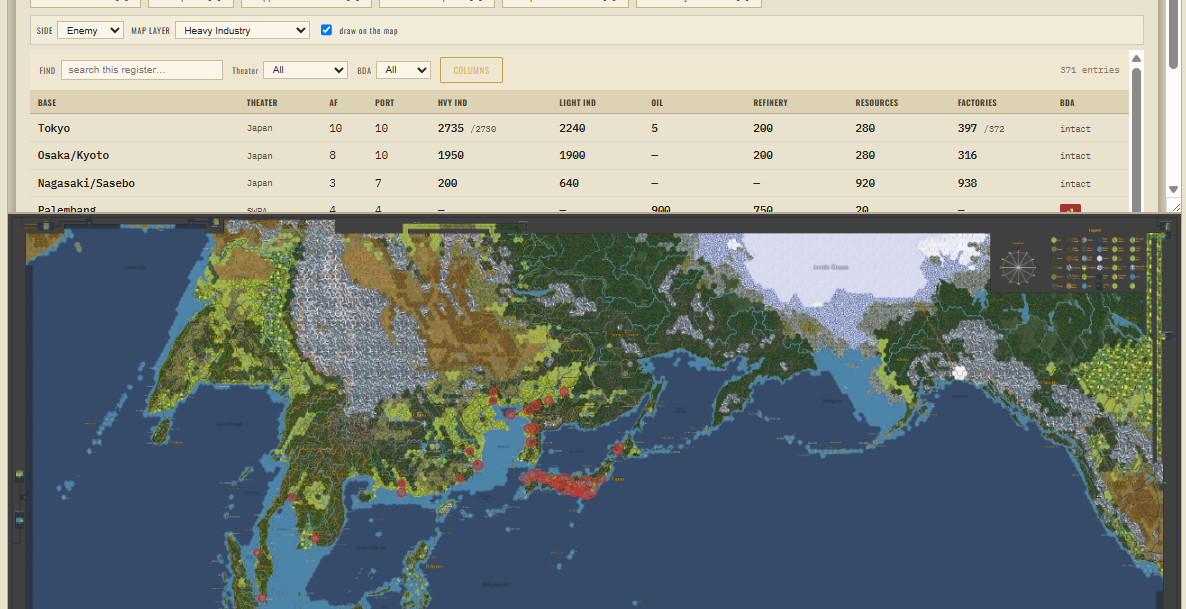Sort by the FACTORIES column header
The image size is (1186, 609).
[977, 103]
